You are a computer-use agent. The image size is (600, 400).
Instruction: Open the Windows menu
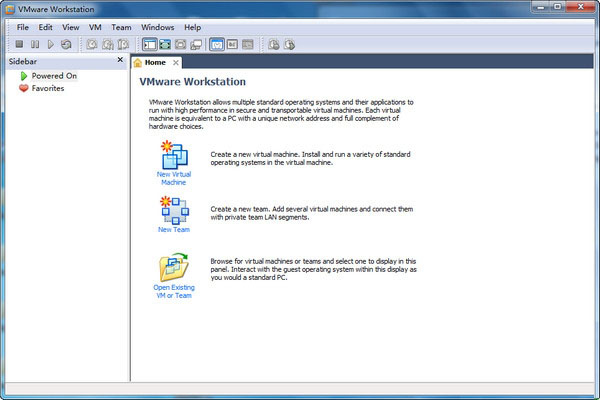(x=157, y=27)
